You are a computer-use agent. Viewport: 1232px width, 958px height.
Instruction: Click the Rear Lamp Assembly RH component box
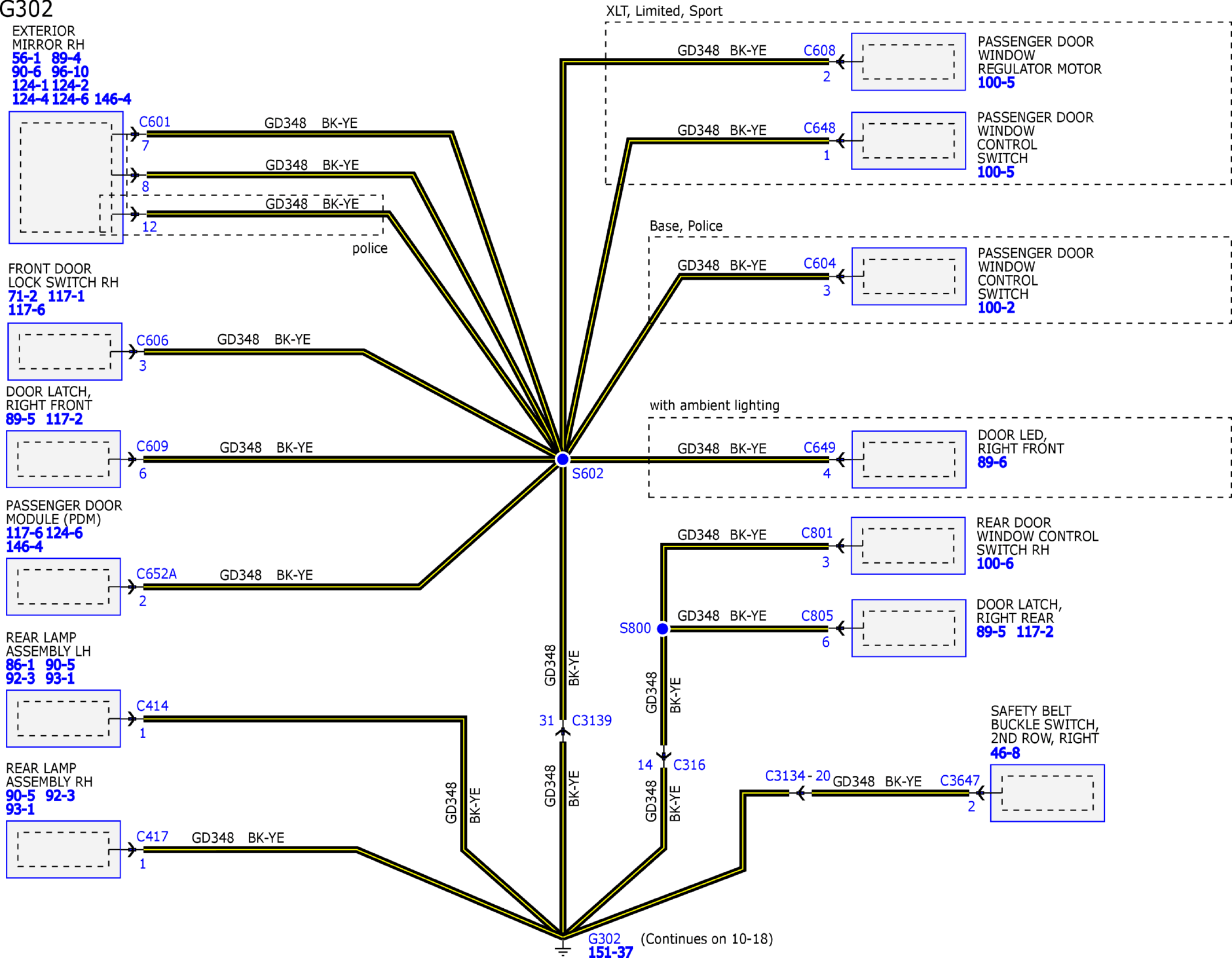[x=64, y=849]
